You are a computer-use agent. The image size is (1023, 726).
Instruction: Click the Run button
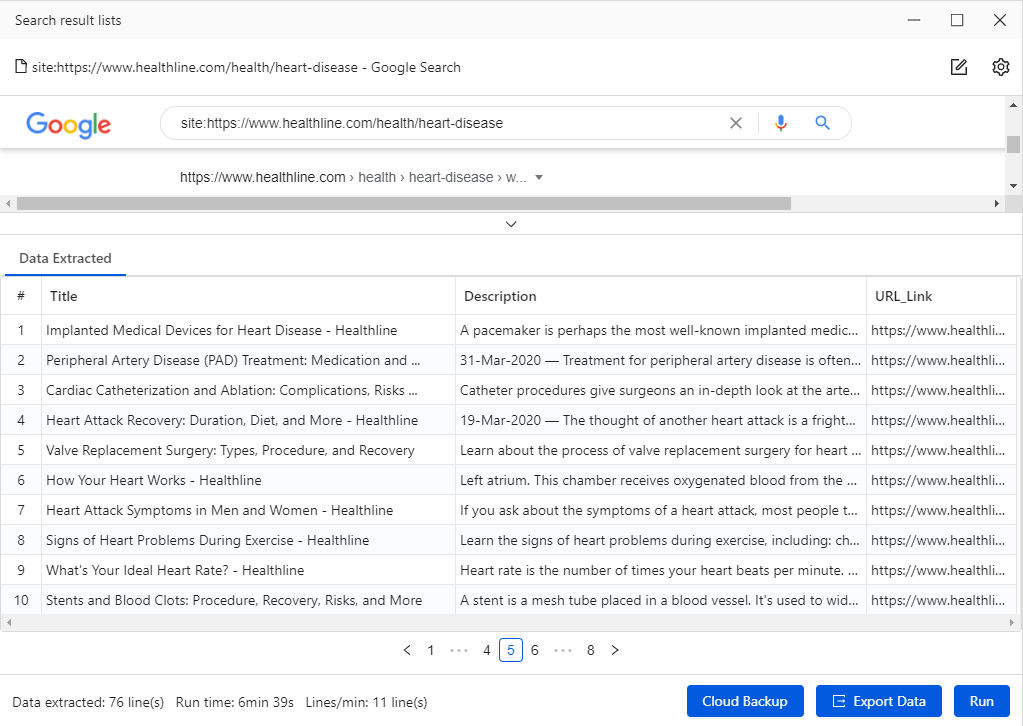tap(982, 701)
